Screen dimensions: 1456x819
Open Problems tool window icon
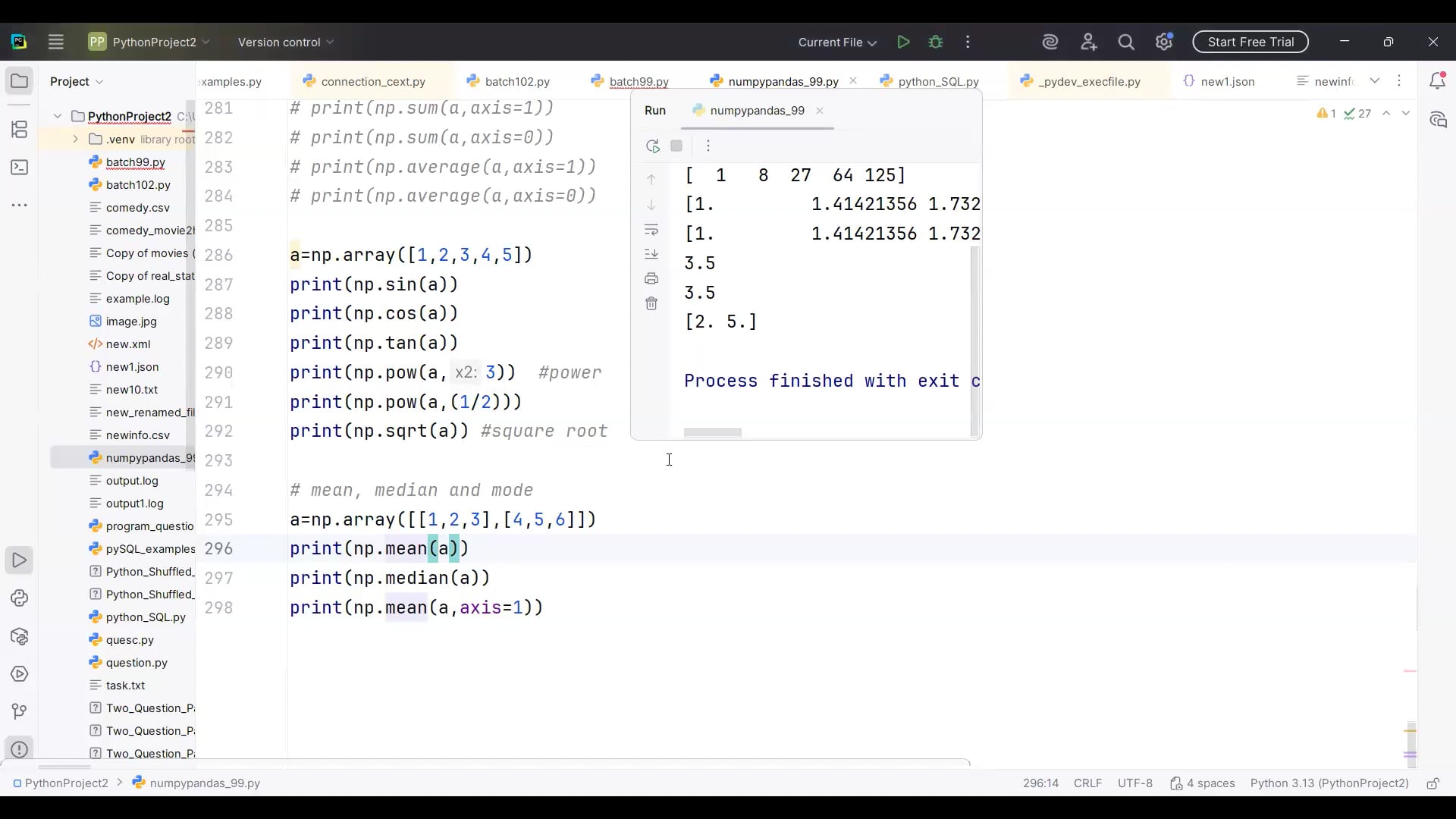click(20, 749)
